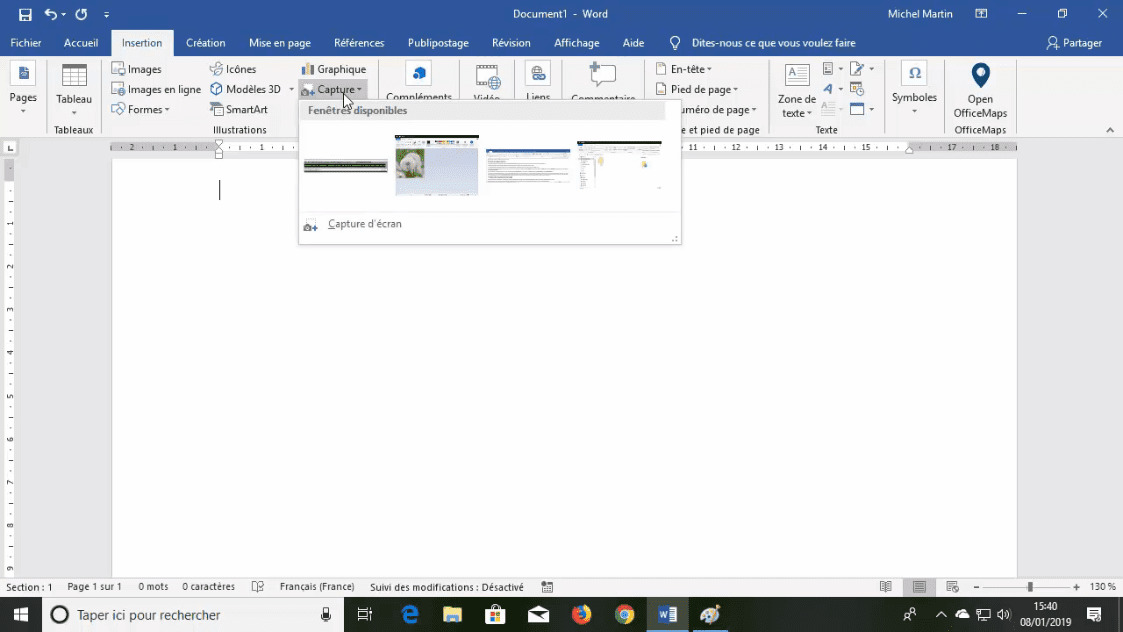Enable Read Mode from the status bar

[886, 587]
